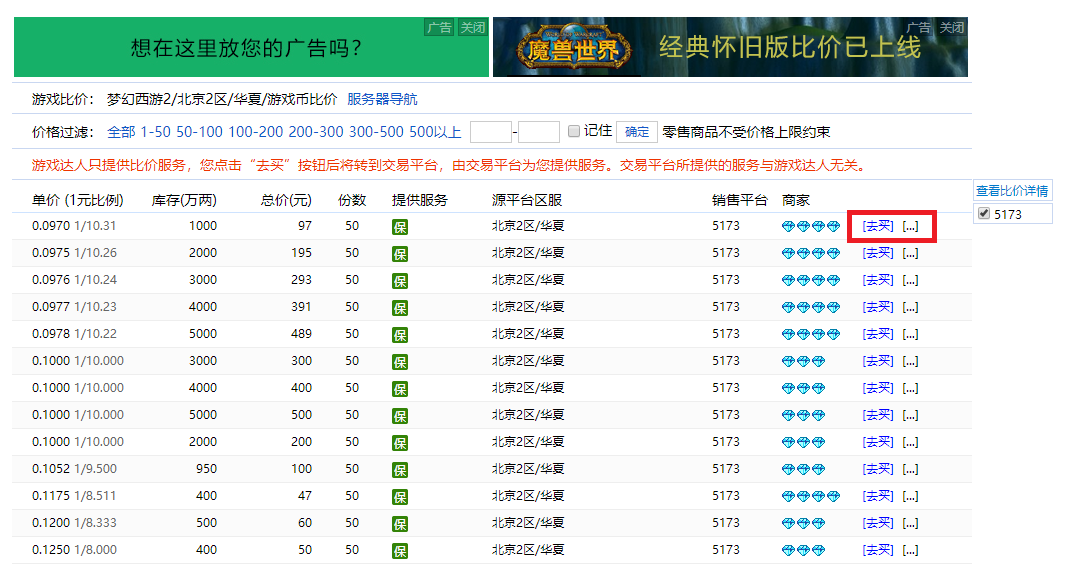Screen dimensions: 1078x573
Task: Select the 100-200 price filter
Action: (x=255, y=132)
